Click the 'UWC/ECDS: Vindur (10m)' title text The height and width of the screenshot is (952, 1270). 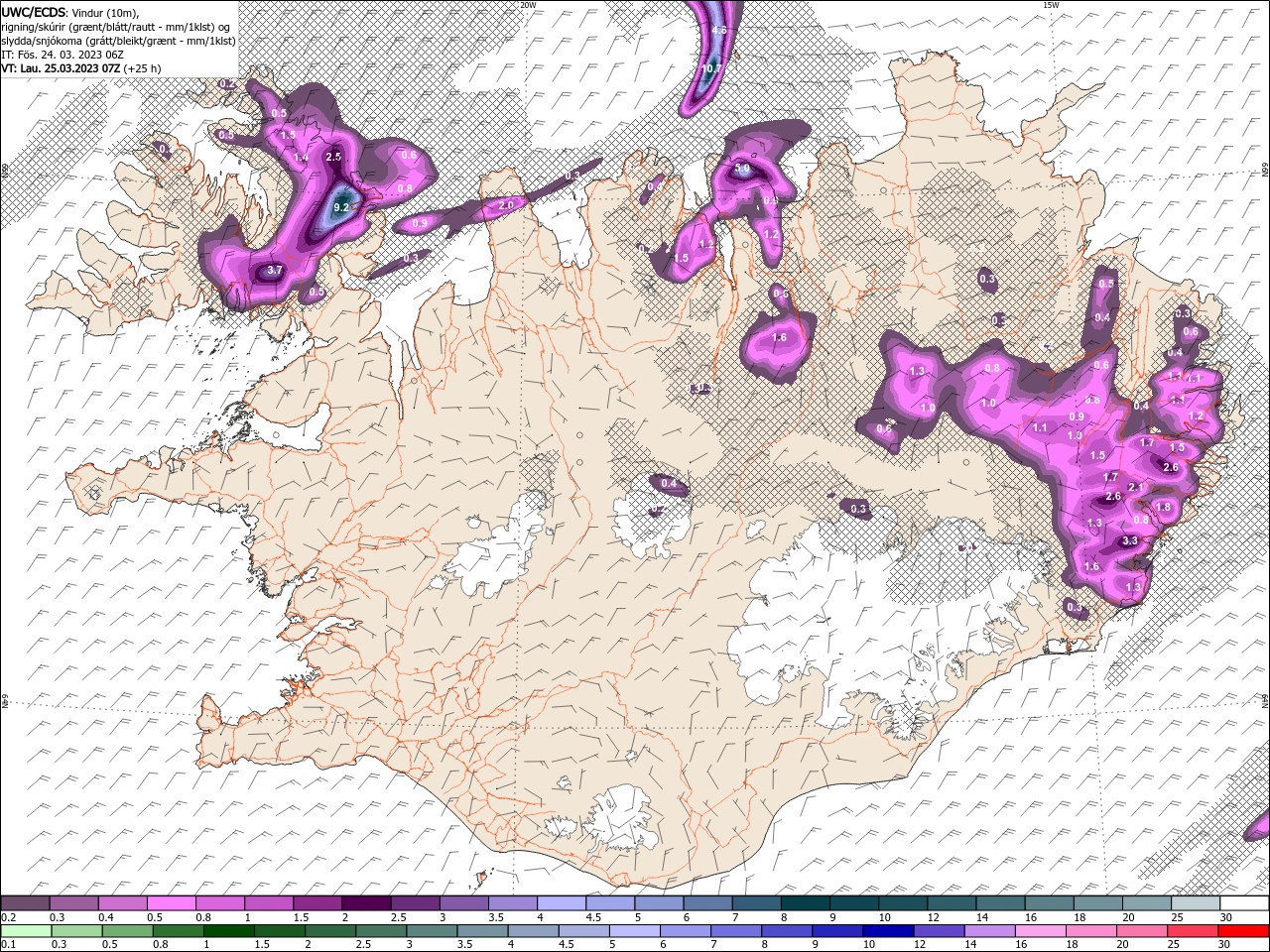click(70, 12)
